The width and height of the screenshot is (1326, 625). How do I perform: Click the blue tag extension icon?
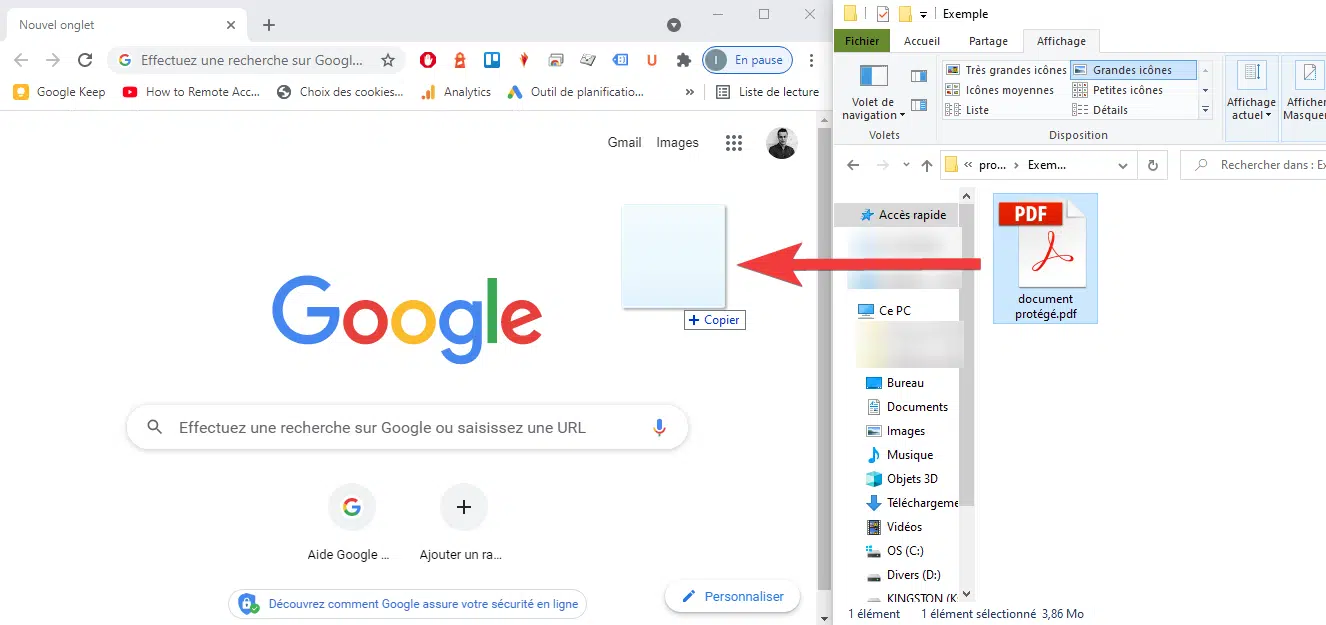(x=620, y=60)
